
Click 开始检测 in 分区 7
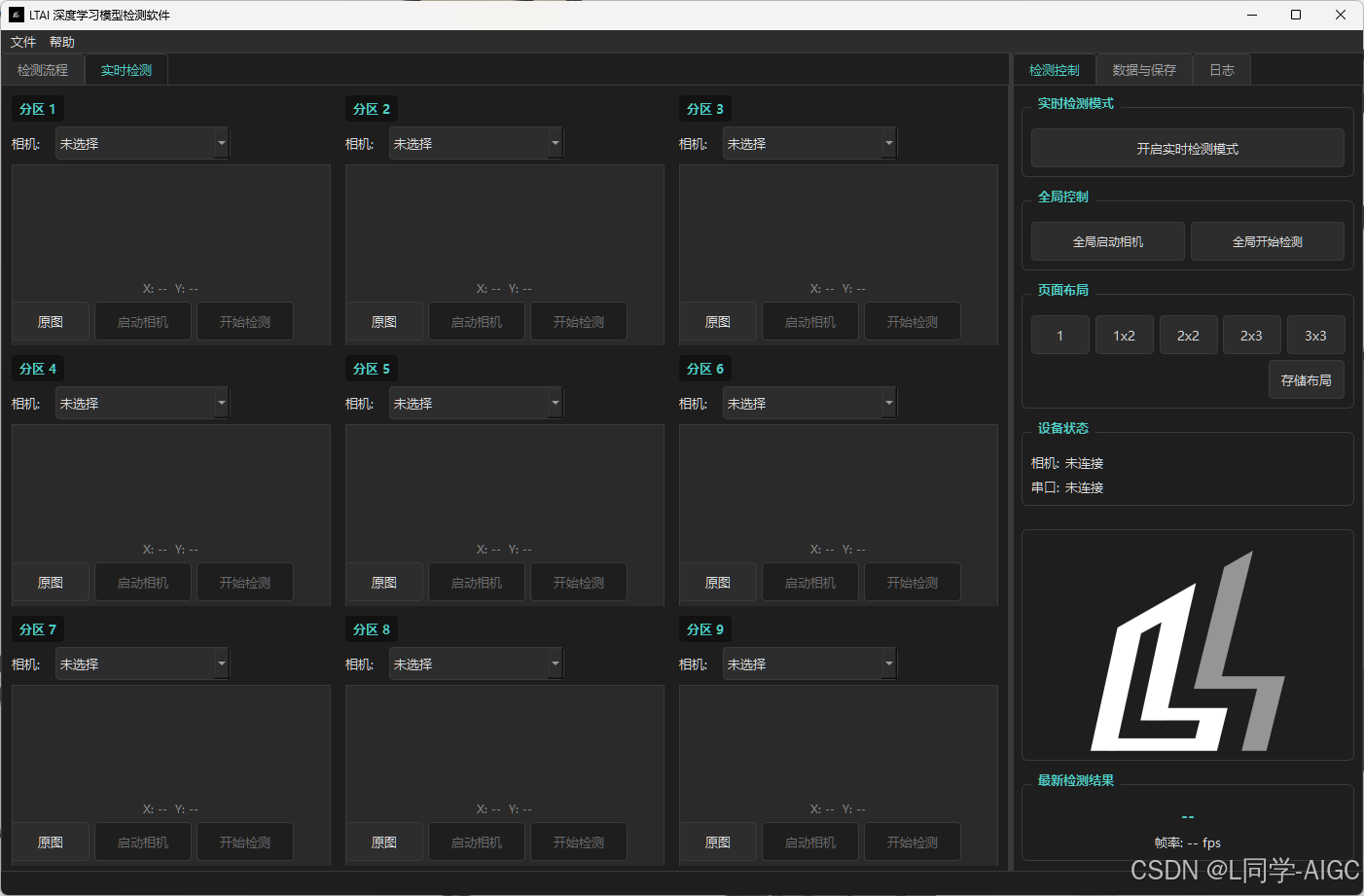tap(245, 842)
